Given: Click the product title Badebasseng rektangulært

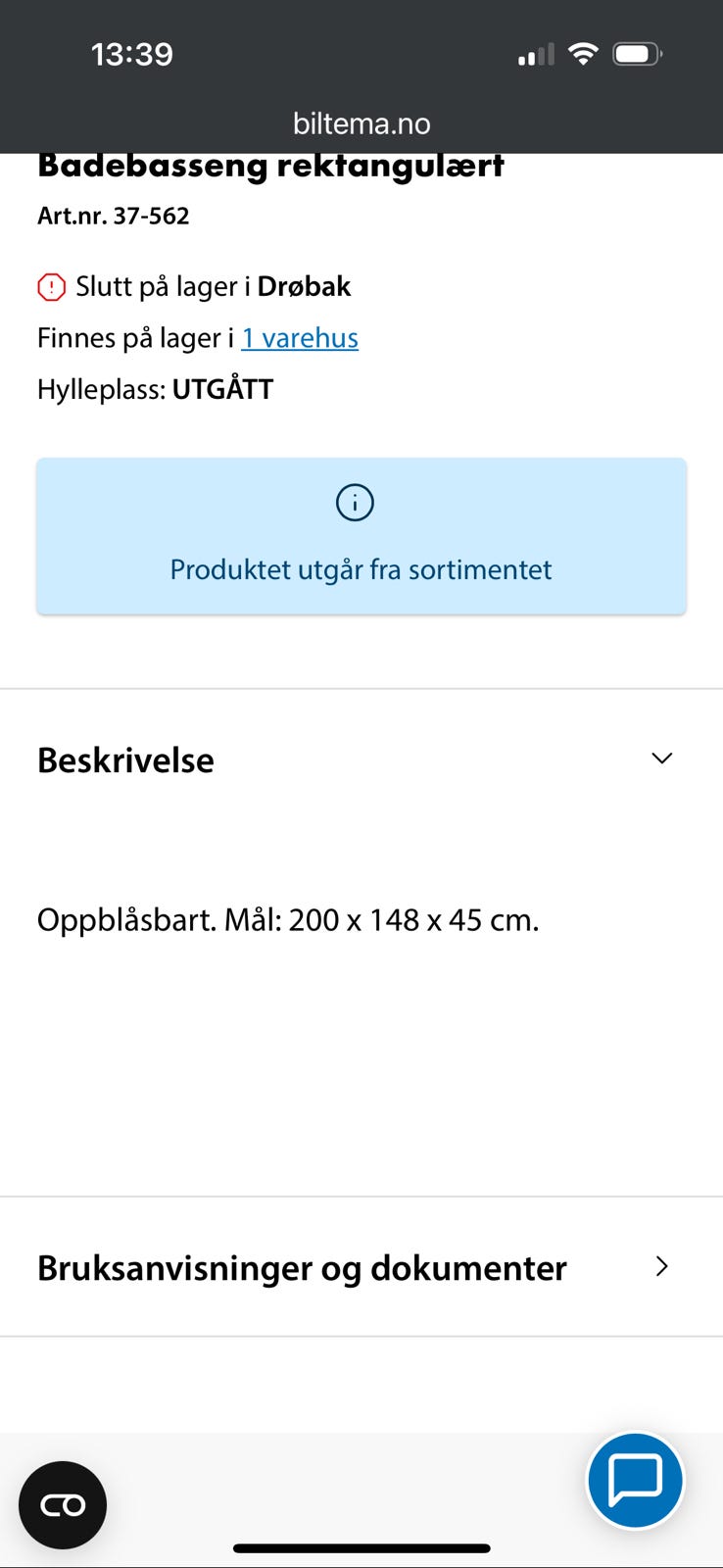Looking at the screenshot, I should click(269, 165).
